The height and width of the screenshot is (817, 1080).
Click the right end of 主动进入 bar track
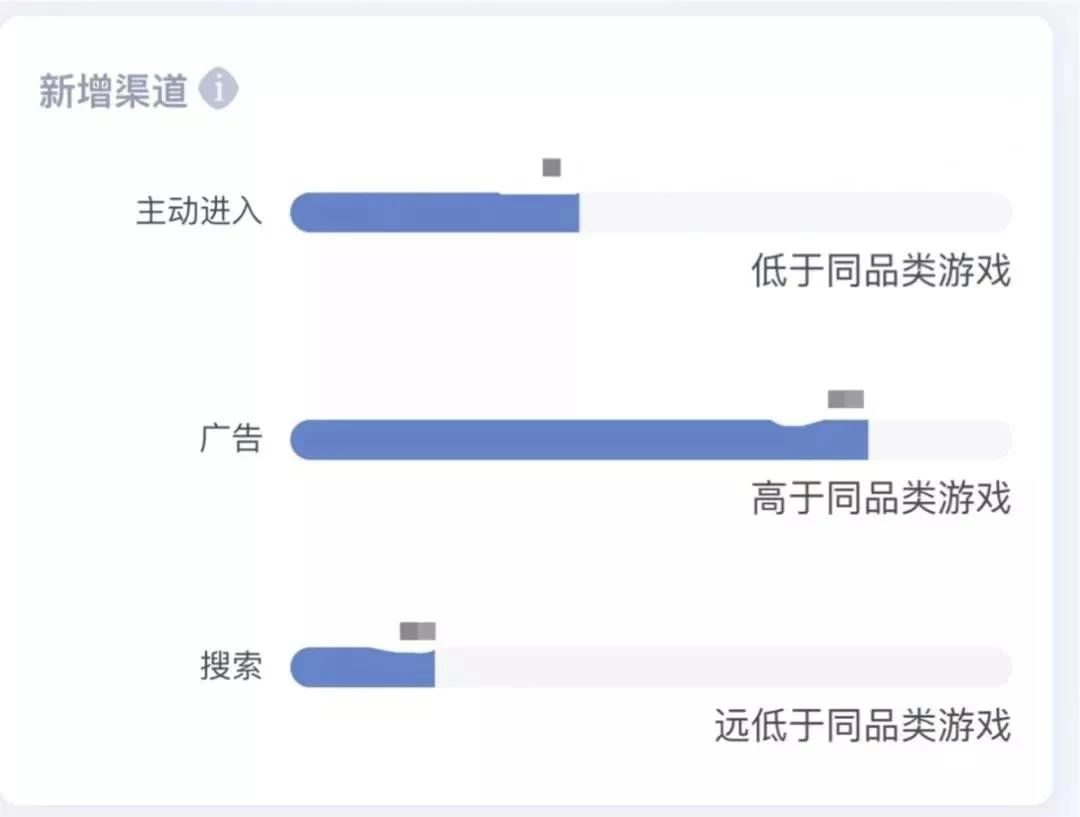[x=1000, y=212]
